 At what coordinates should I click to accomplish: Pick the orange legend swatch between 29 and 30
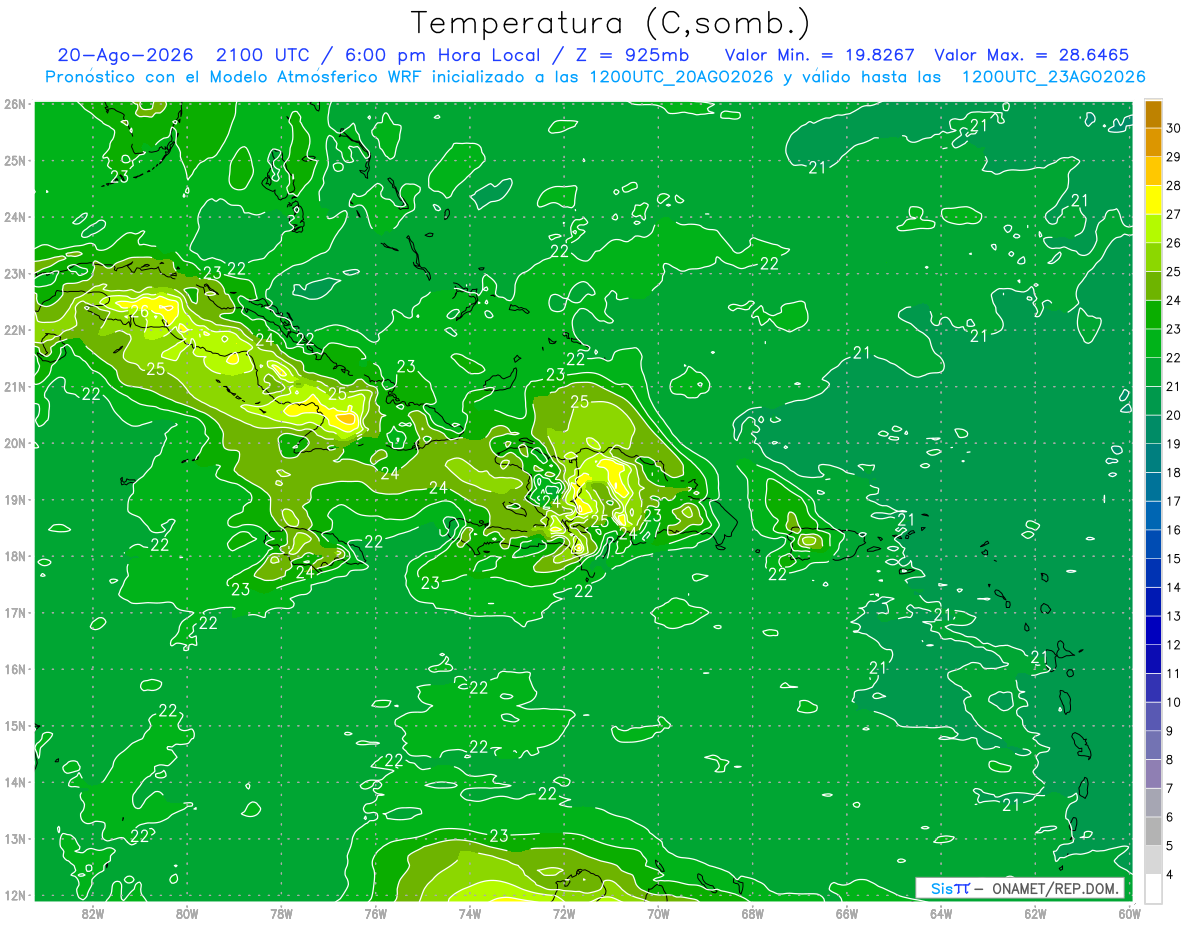[1153, 143]
